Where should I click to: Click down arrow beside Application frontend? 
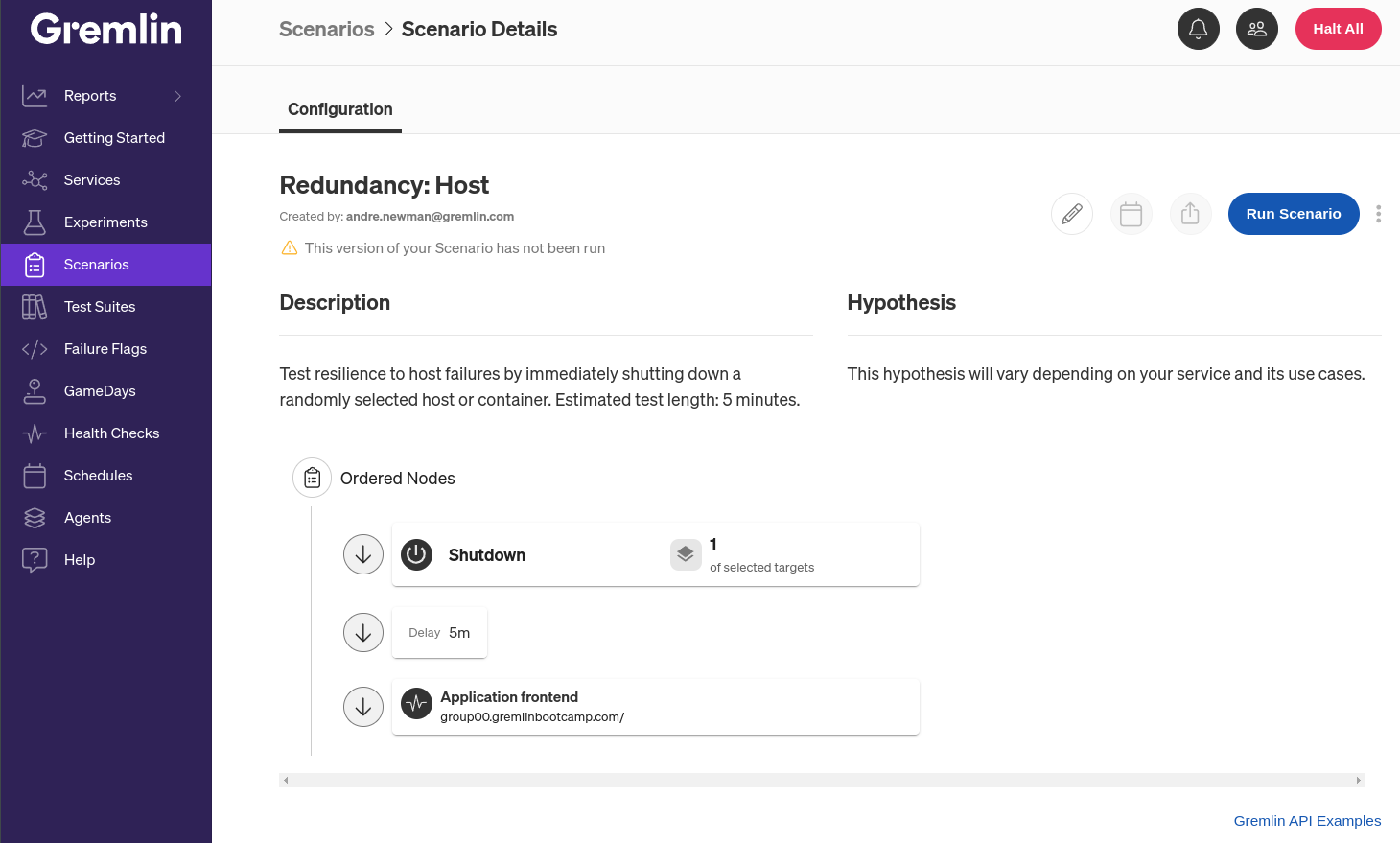(x=363, y=707)
